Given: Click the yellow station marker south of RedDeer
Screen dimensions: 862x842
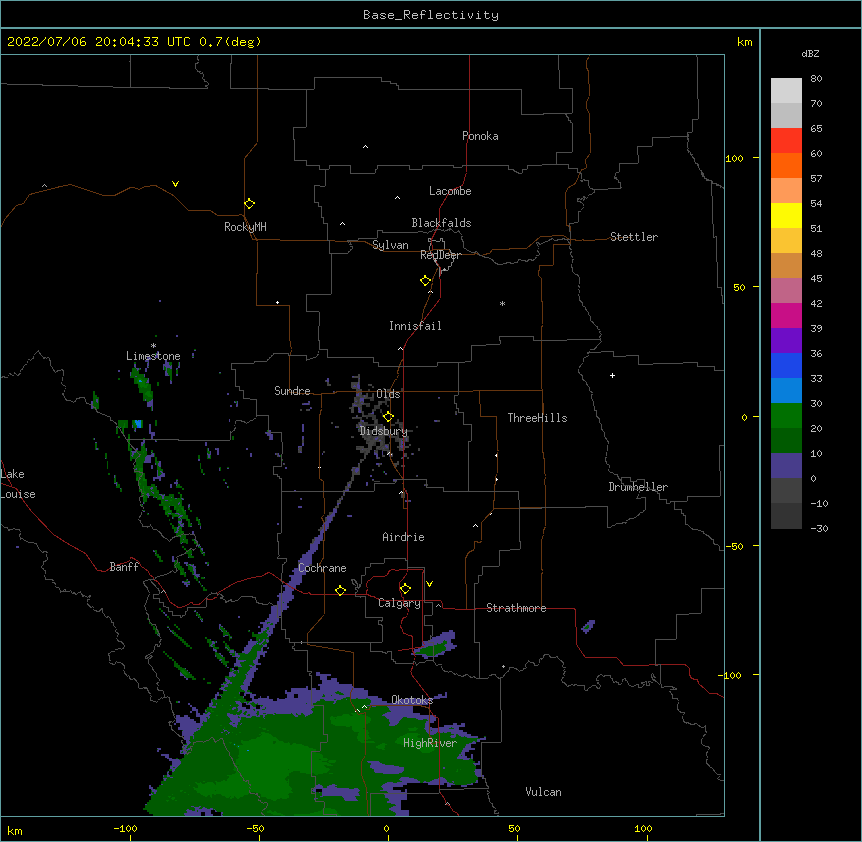Looking at the screenshot, I should [426, 281].
